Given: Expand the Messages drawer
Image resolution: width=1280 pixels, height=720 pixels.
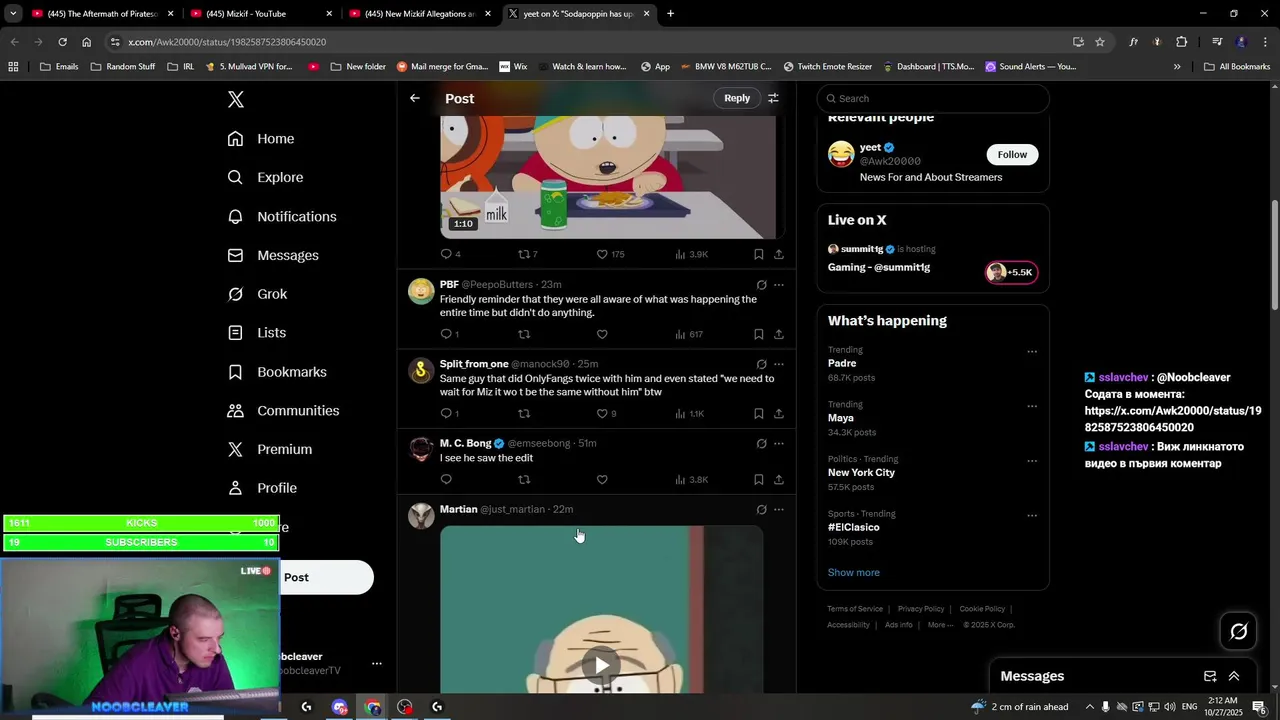Looking at the screenshot, I should [x=1234, y=676].
